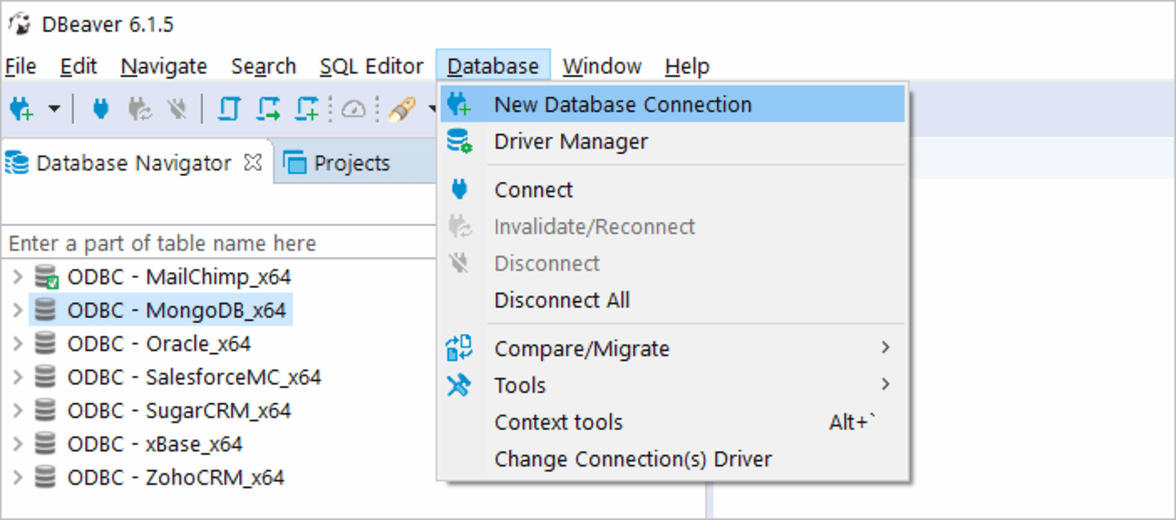Close the Database Navigator tab
The image size is (1176, 520).
(254, 162)
